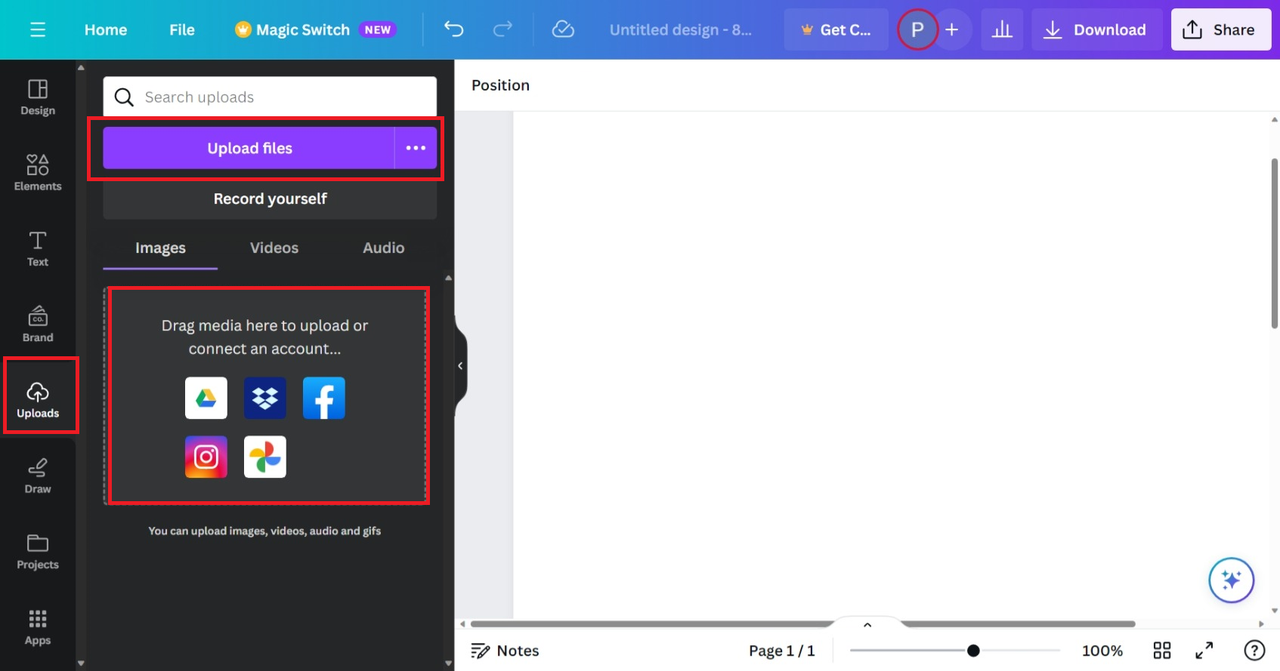1280x671 pixels.
Task: Open the Text side panel
Action: [x=38, y=249]
